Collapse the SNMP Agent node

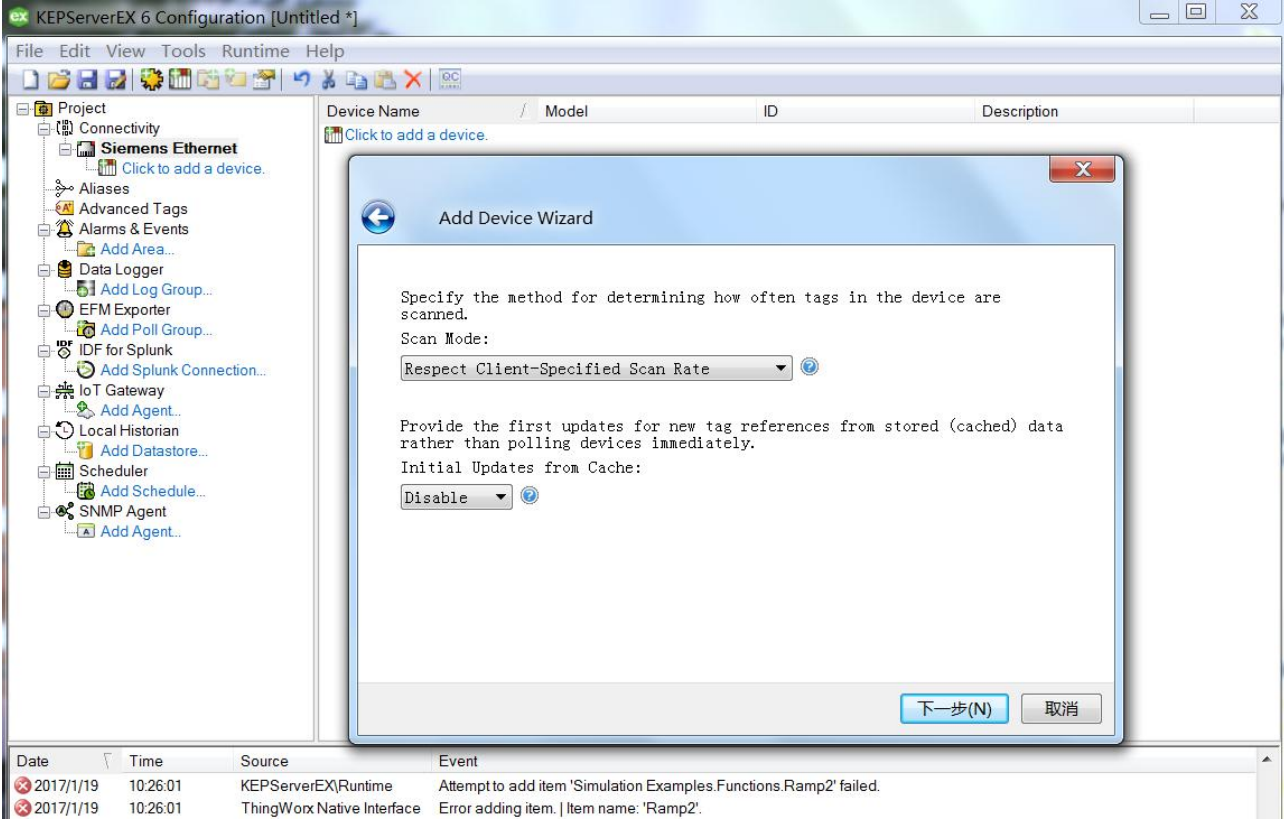click(43, 511)
